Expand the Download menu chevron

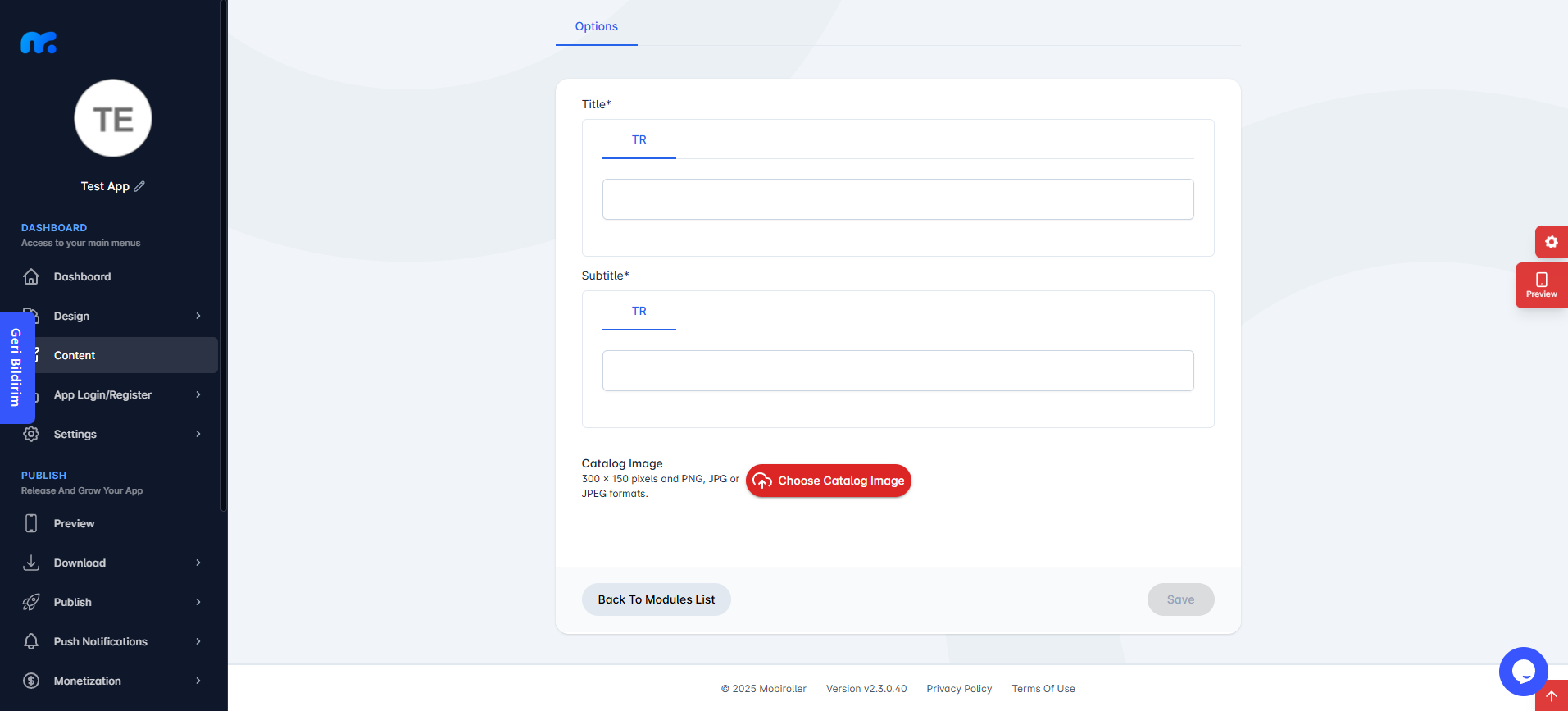198,563
